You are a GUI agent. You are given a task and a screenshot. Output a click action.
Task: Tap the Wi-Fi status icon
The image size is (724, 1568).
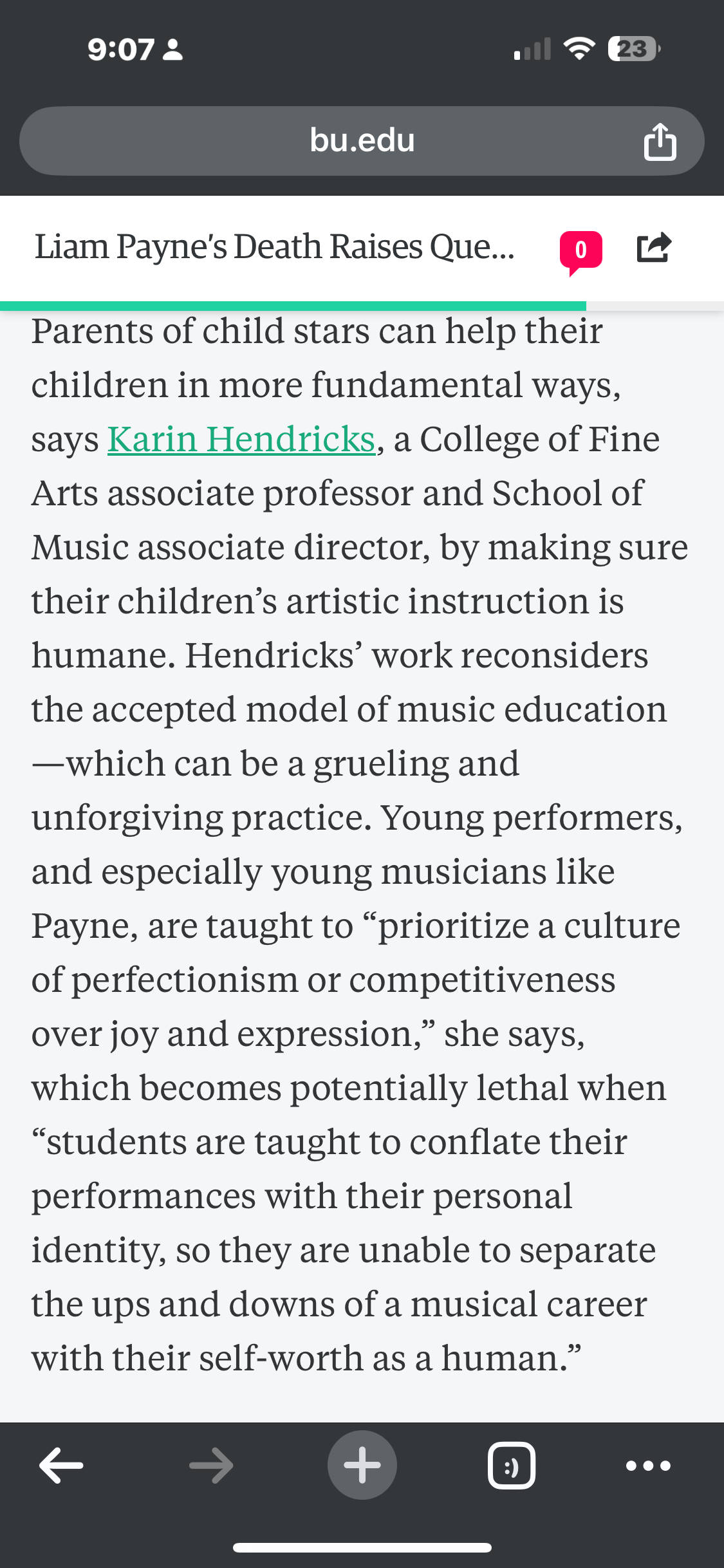coord(579,49)
